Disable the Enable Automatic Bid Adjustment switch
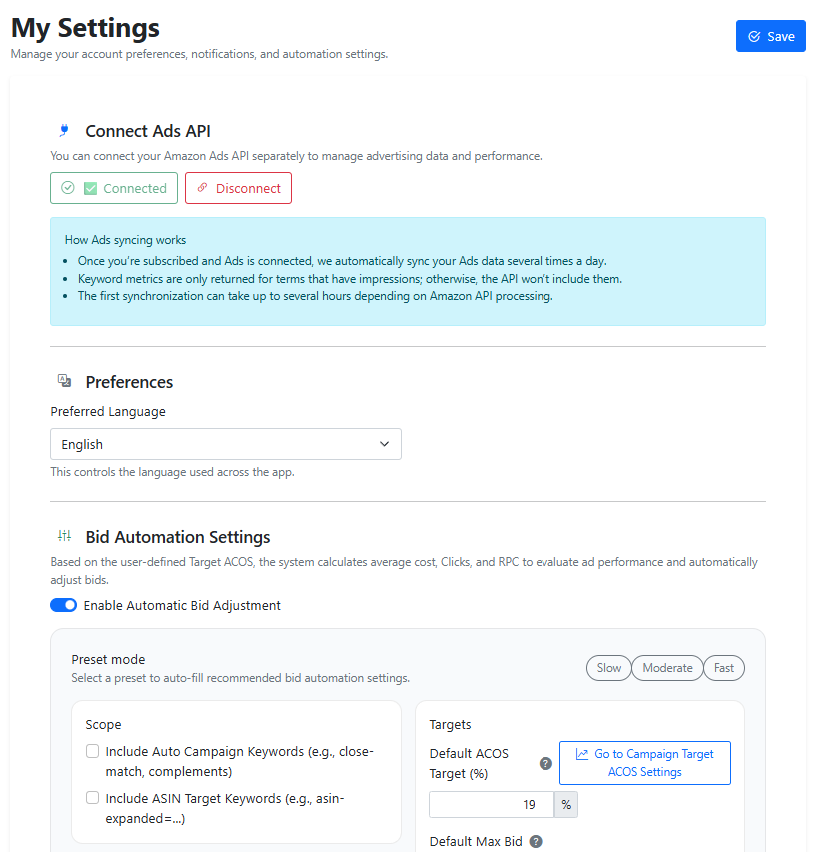Image resolution: width=817 pixels, height=852 pixels. coord(64,605)
